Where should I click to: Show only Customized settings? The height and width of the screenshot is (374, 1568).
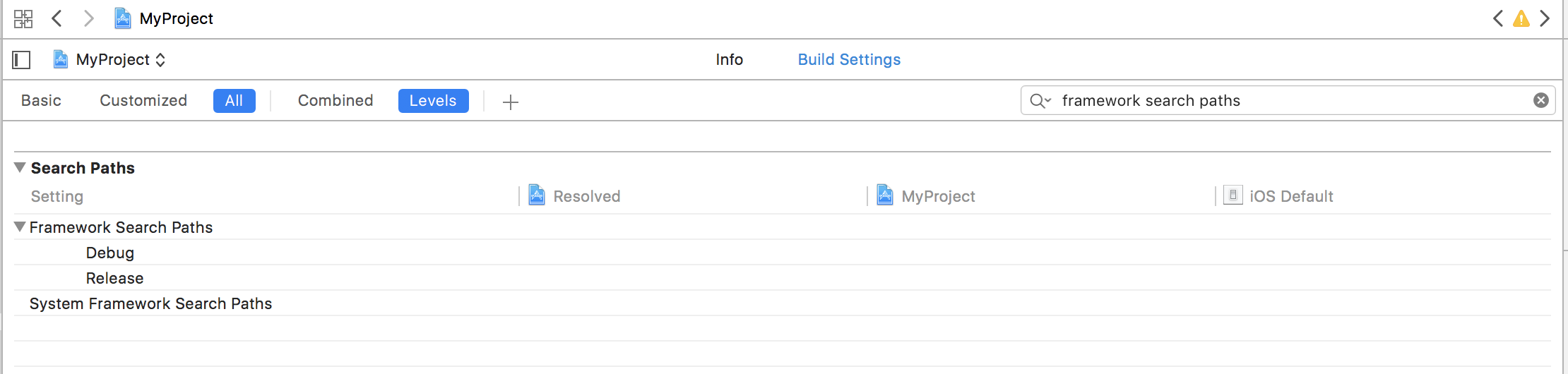[143, 101]
